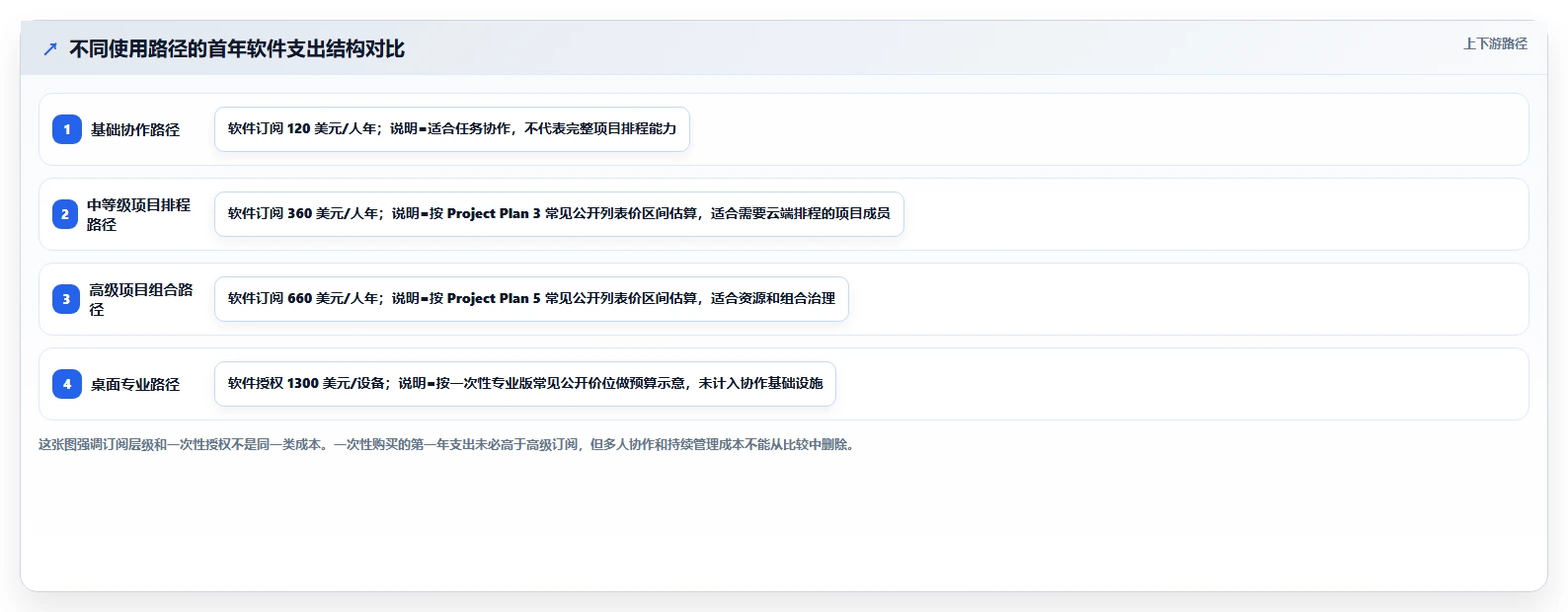Click the number 3 badge for 高级项目组合路径

click(x=66, y=299)
